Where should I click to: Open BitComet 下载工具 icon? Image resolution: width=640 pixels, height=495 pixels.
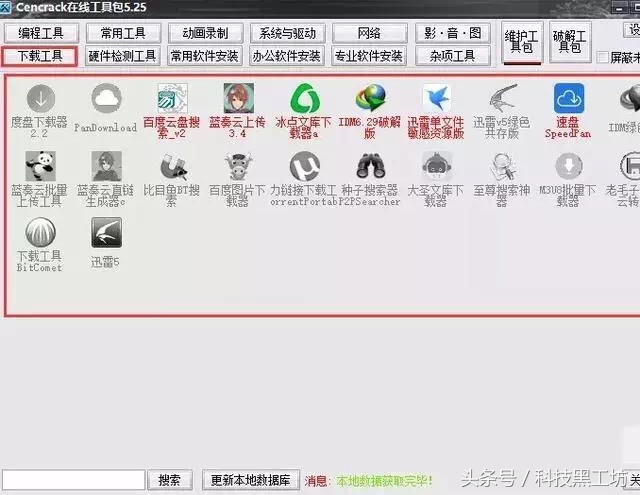point(40,232)
